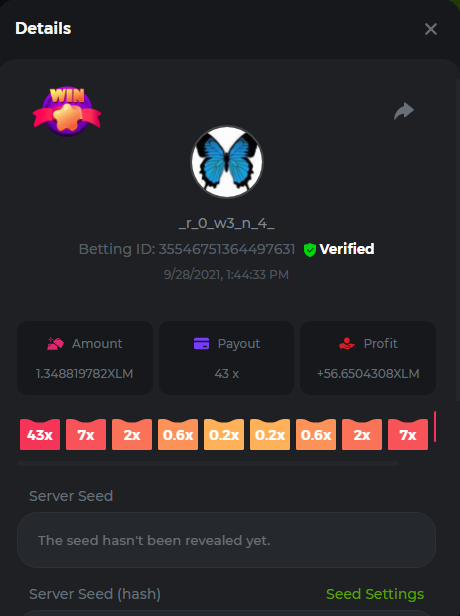Select the first 2x multiplier tile

[132, 434]
